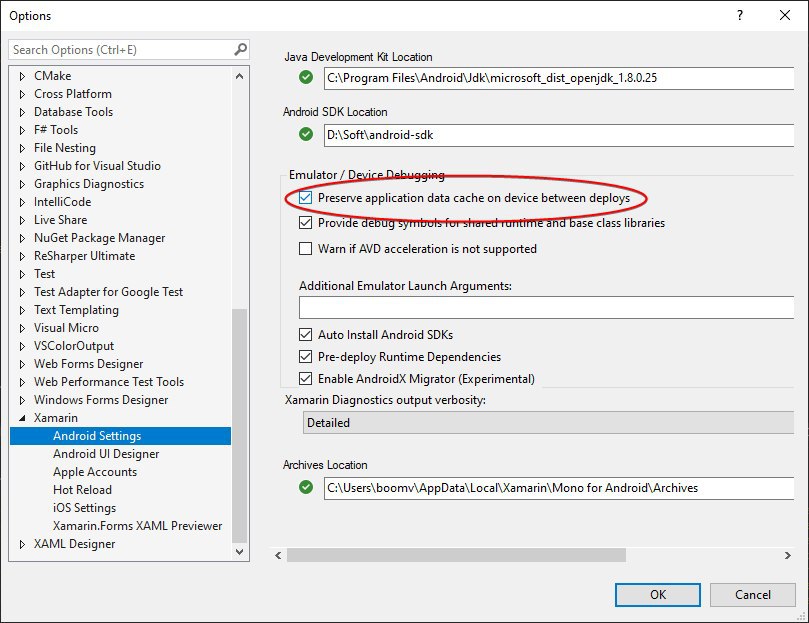809x623 pixels.
Task: Toggle Preserve application data cache checkbox
Action: click(305, 198)
